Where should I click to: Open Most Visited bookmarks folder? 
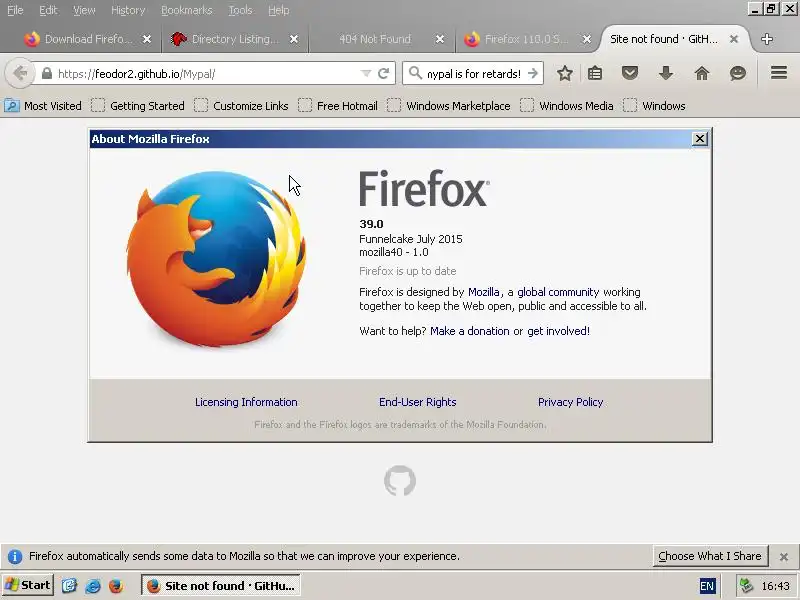[x=43, y=106]
